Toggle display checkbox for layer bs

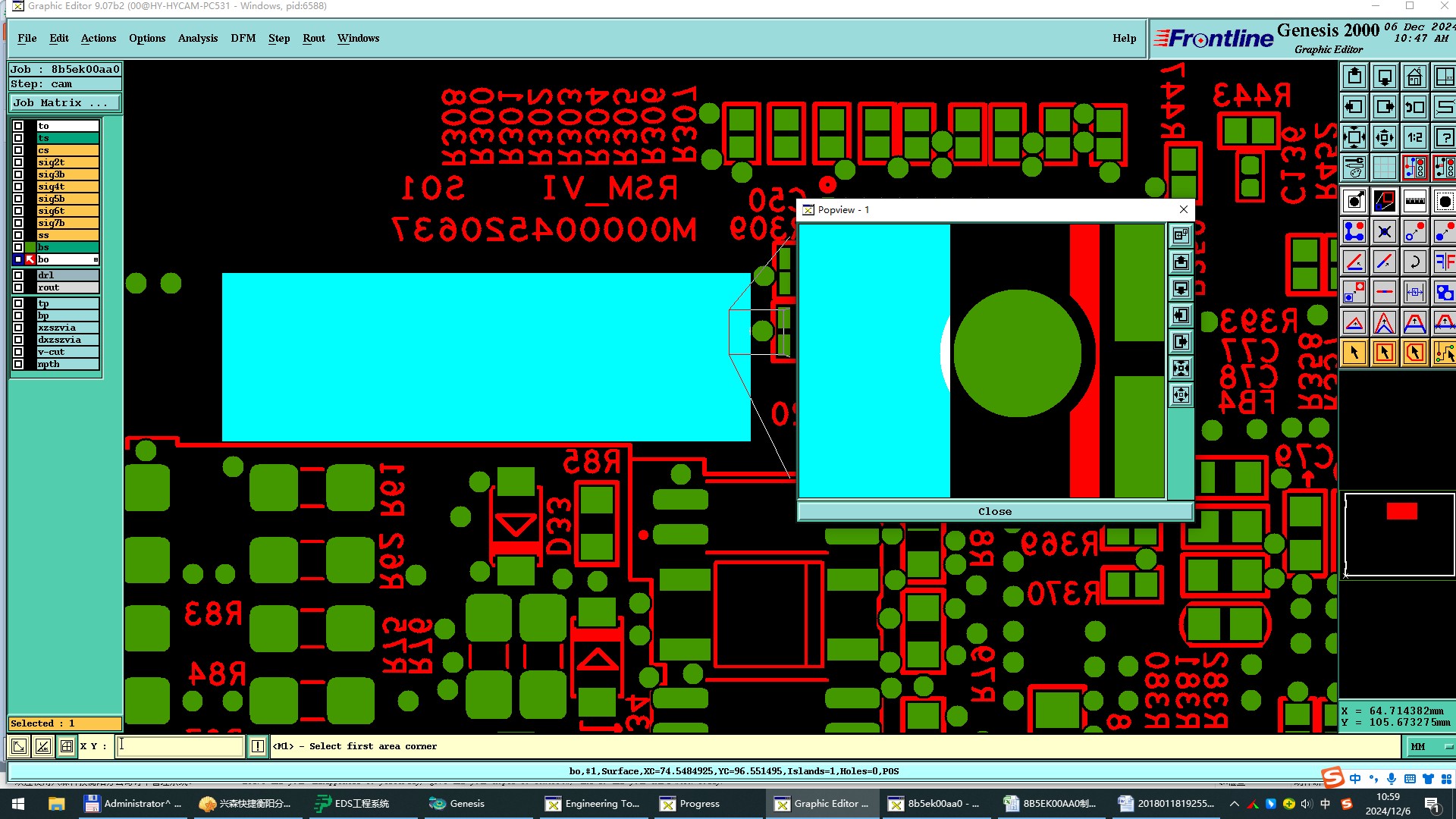pyautogui.click(x=18, y=247)
